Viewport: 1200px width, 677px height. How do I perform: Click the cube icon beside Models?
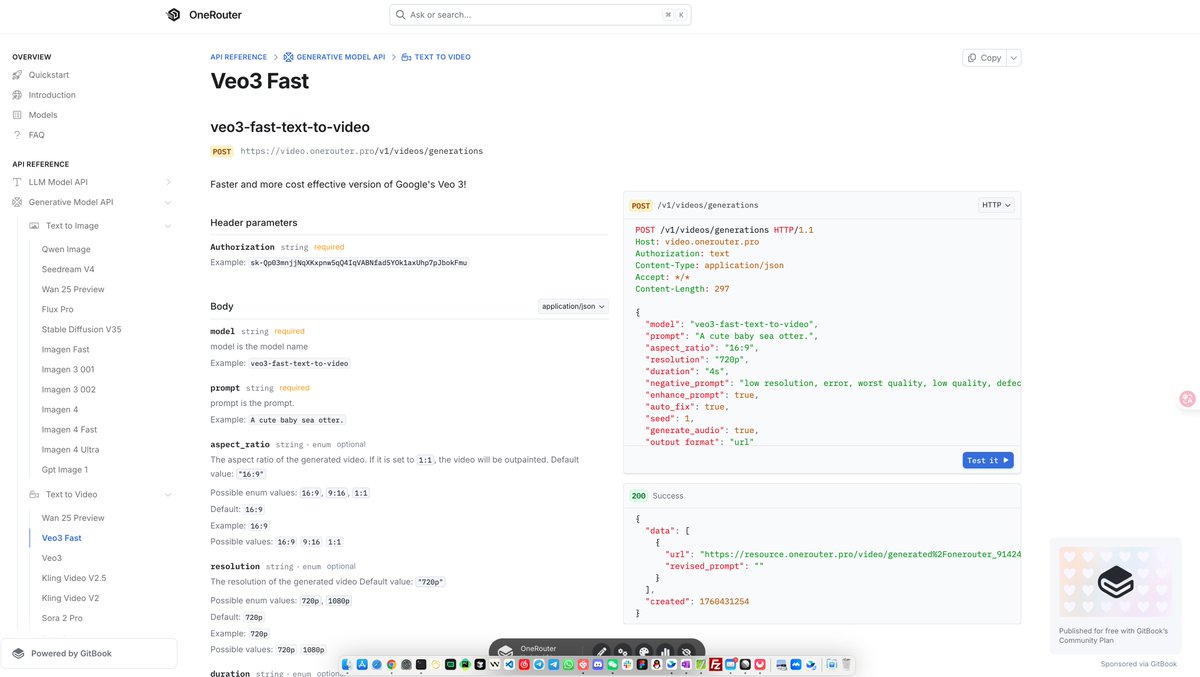point(17,115)
